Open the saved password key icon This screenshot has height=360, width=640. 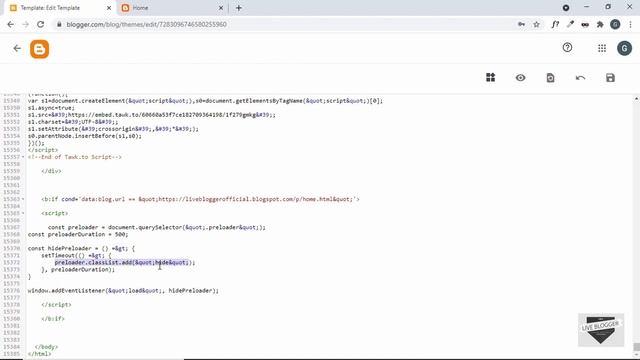[521, 24]
